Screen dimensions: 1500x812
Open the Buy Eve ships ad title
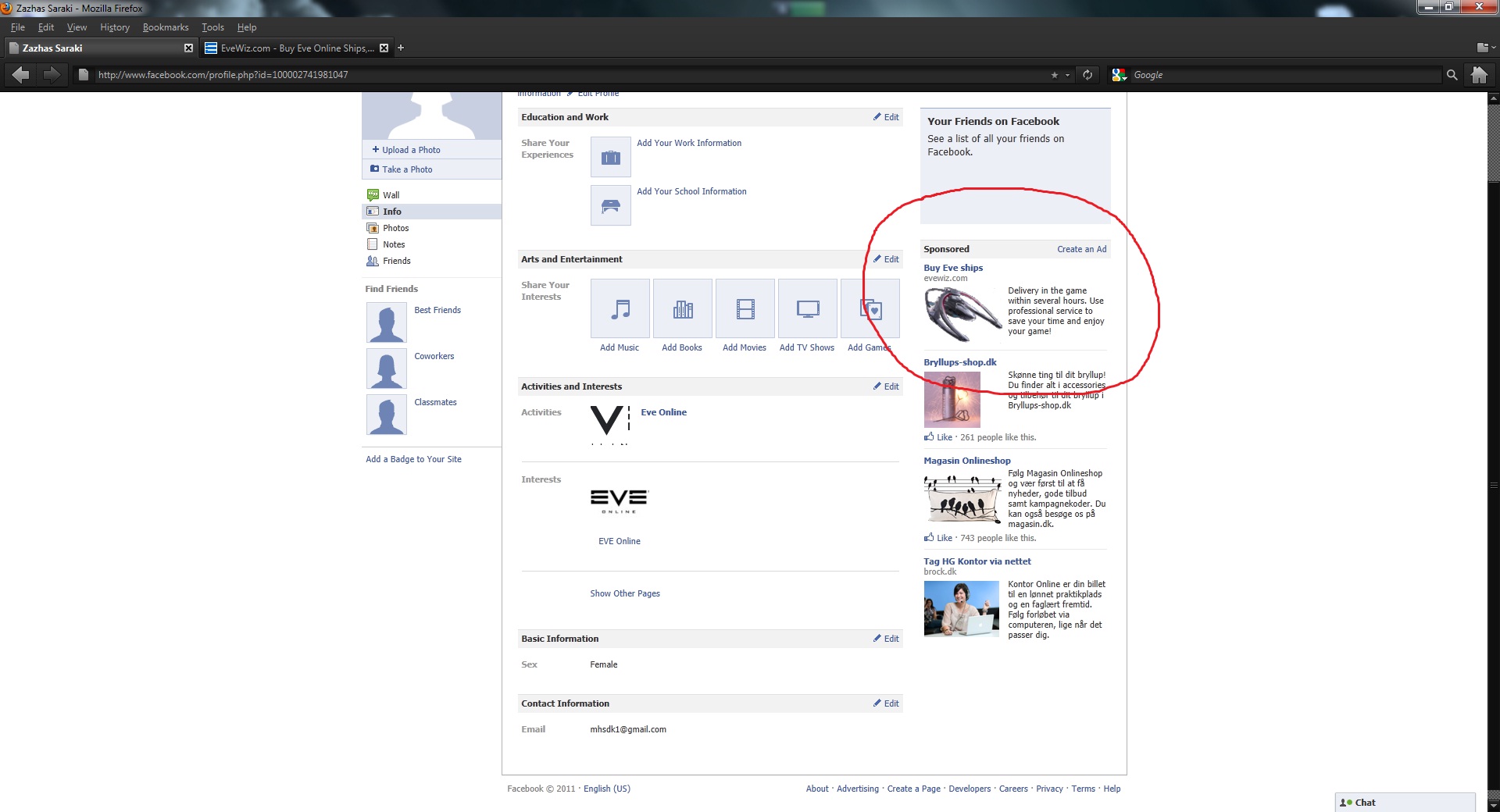coord(953,268)
